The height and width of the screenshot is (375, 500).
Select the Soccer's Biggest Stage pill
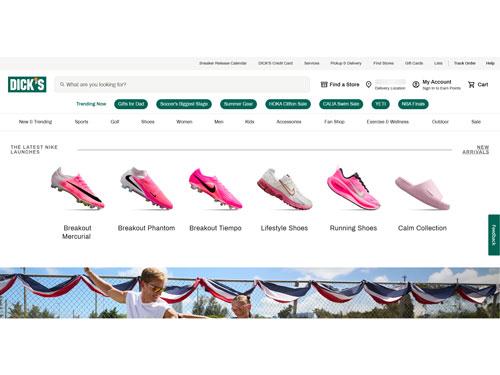184,104
